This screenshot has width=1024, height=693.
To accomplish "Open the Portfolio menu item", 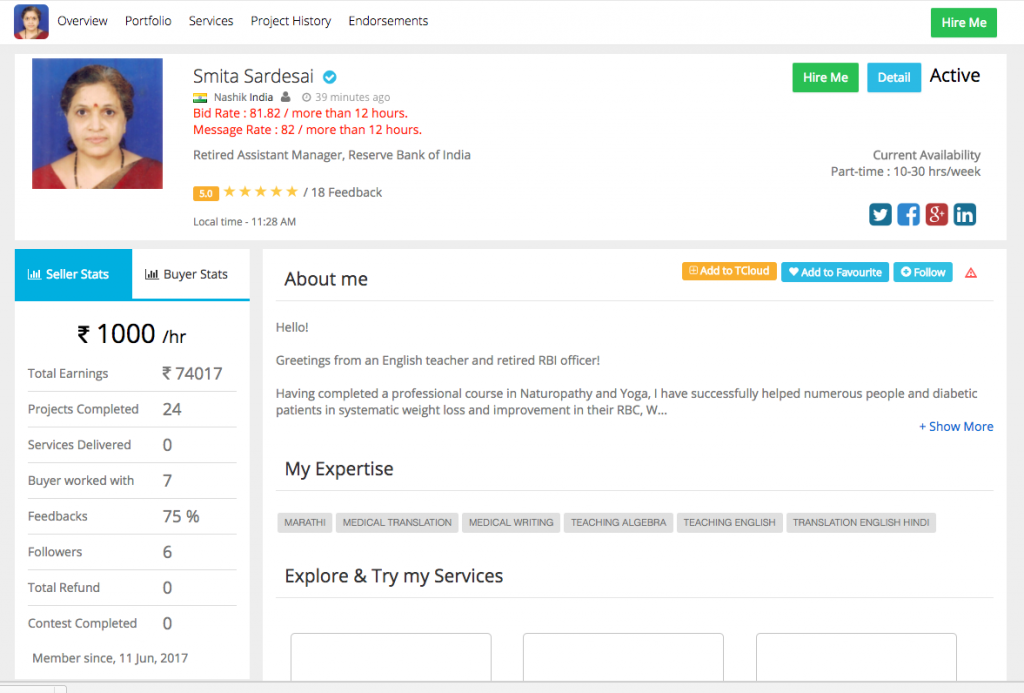I will tap(148, 21).
